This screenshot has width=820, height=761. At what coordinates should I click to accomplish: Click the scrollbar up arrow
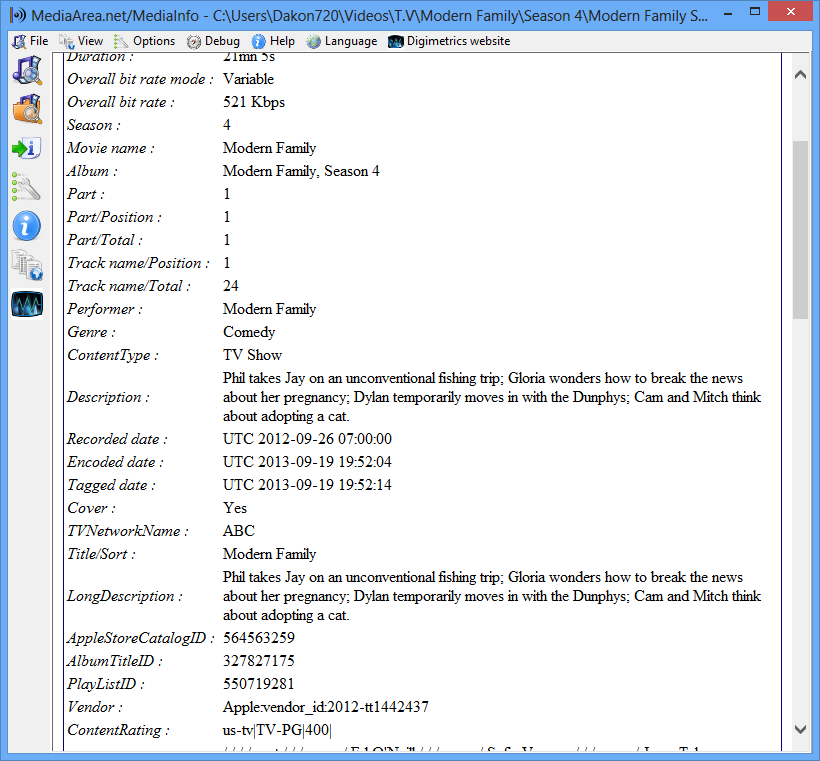[800, 75]
